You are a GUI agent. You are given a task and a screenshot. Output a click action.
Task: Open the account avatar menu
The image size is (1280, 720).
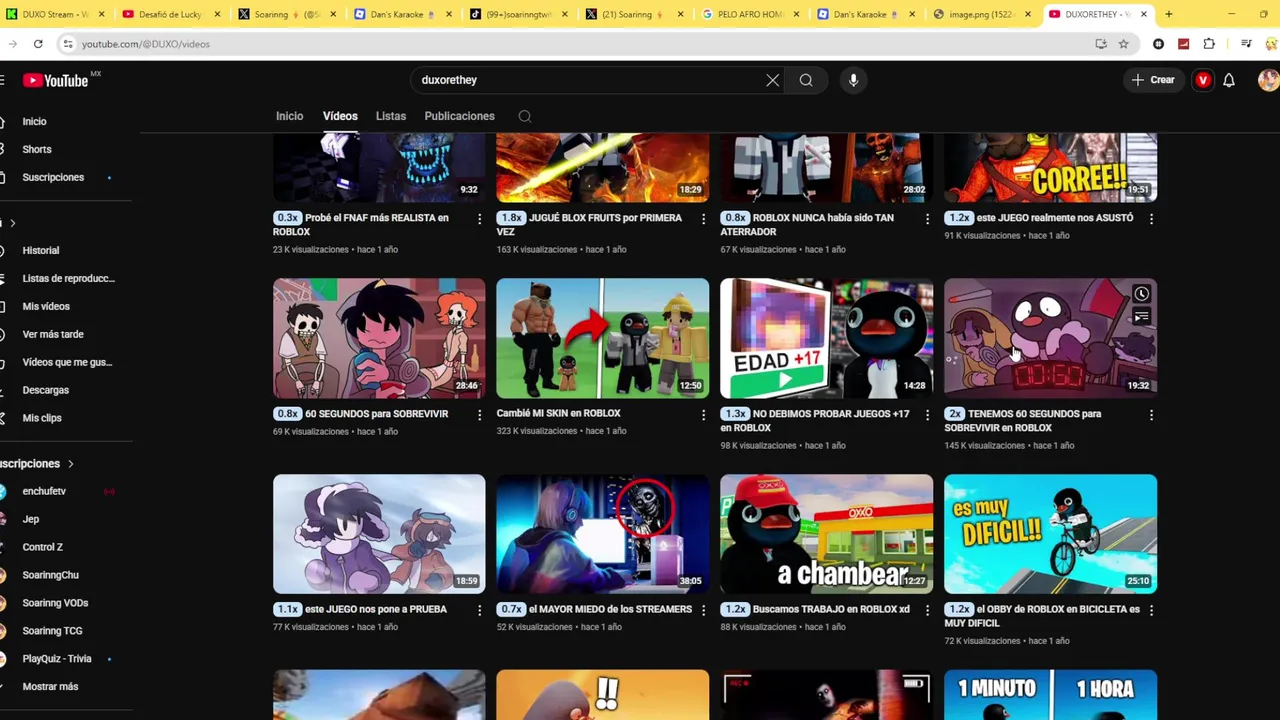click(x=1268, y=80)
